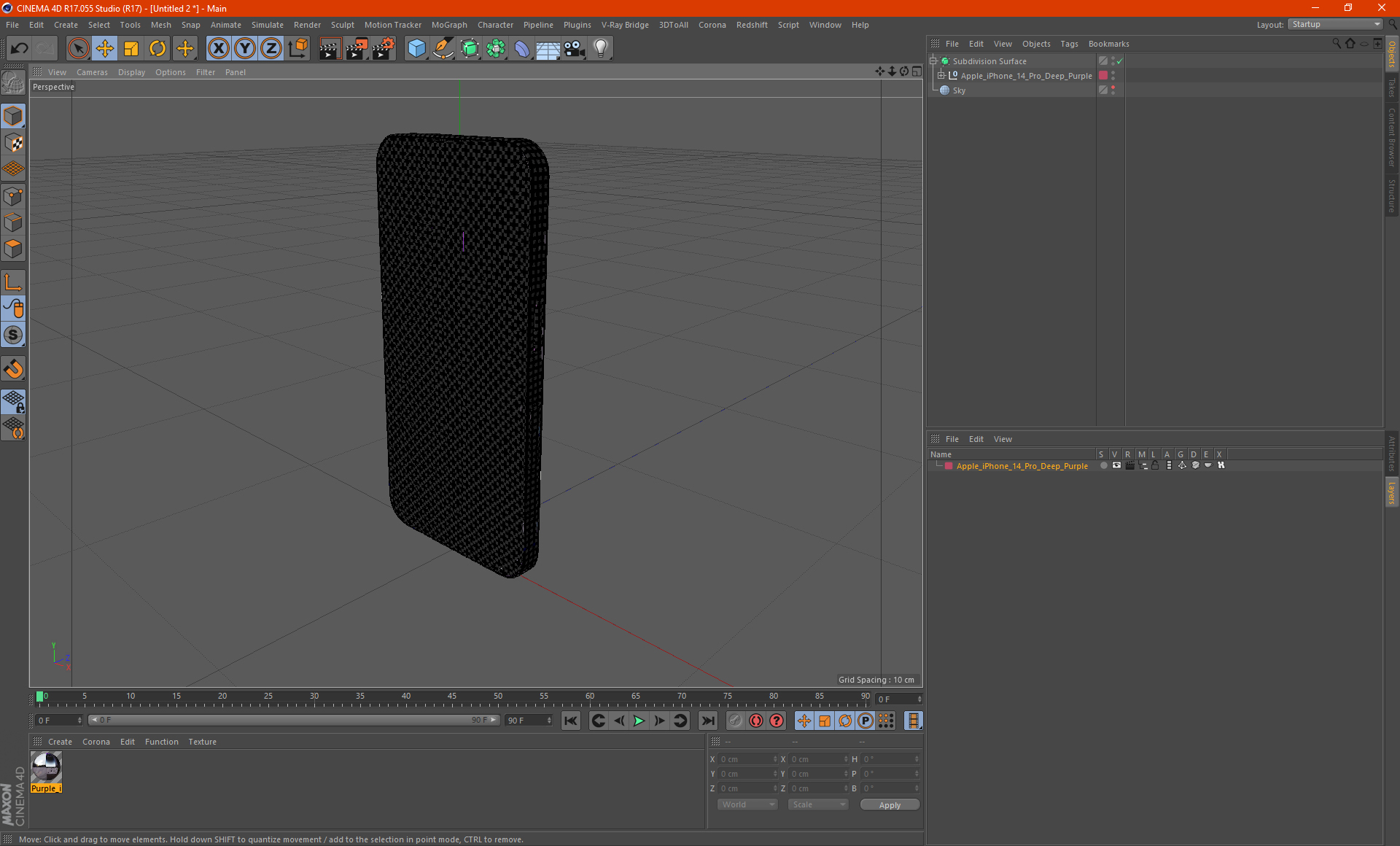Enable the Polygons mode in left sidebar

click(13, 249)
